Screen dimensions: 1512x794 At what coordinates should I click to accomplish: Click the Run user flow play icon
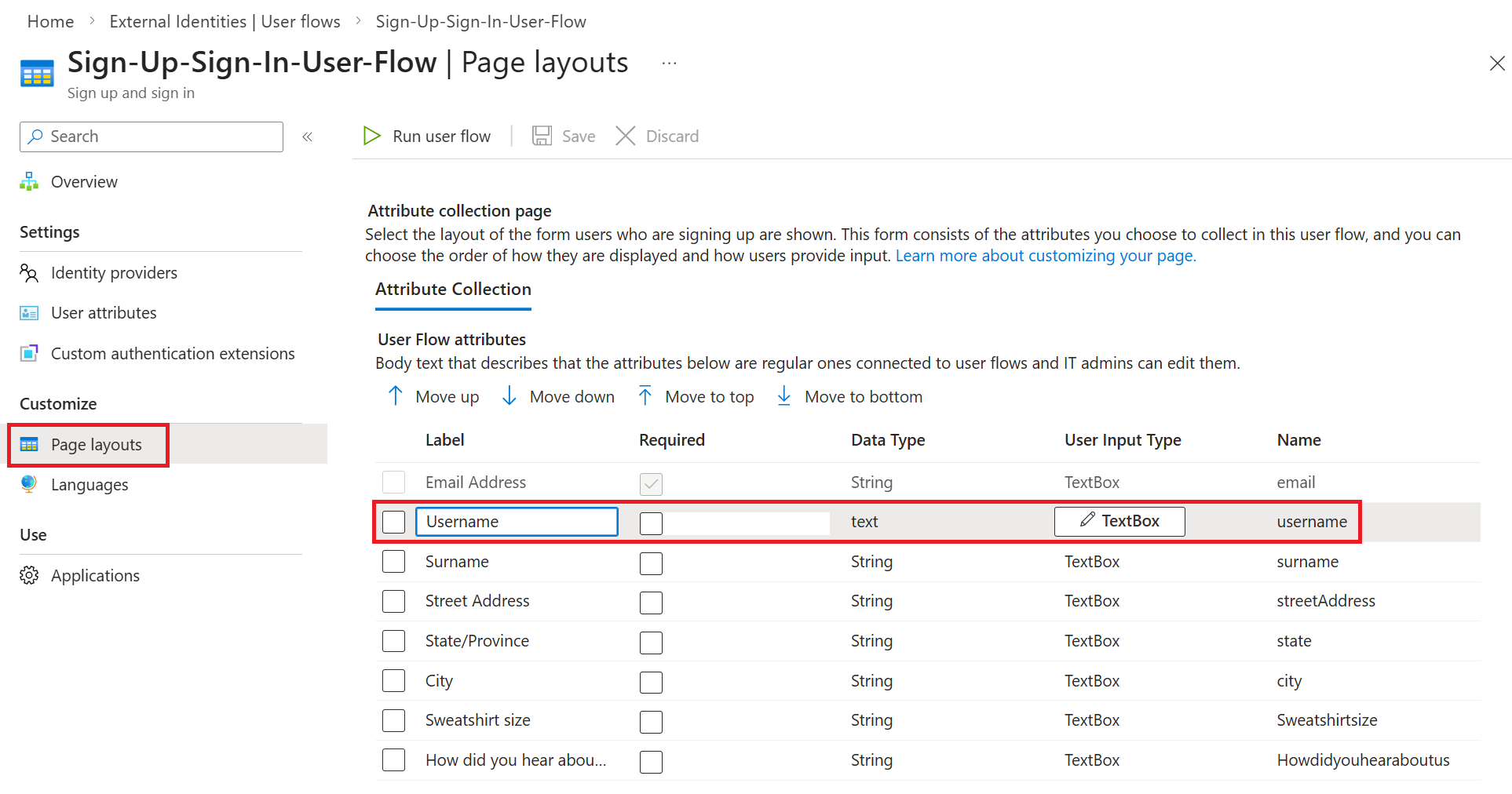[371, 137]
